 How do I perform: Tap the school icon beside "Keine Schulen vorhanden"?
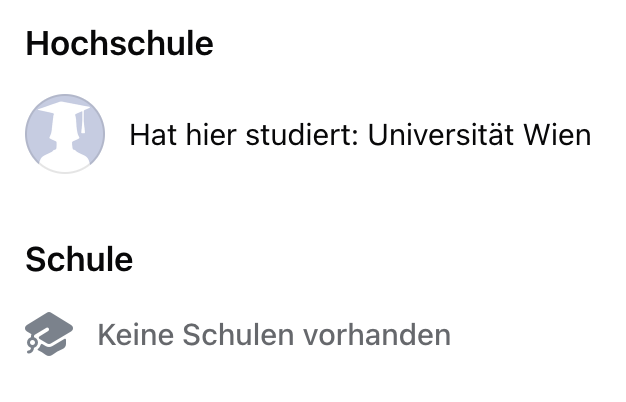point(49,334)
